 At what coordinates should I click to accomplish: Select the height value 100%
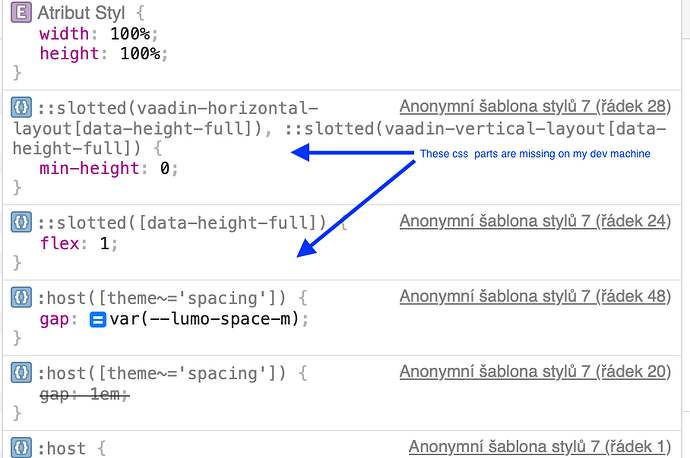tap(140, 54)
